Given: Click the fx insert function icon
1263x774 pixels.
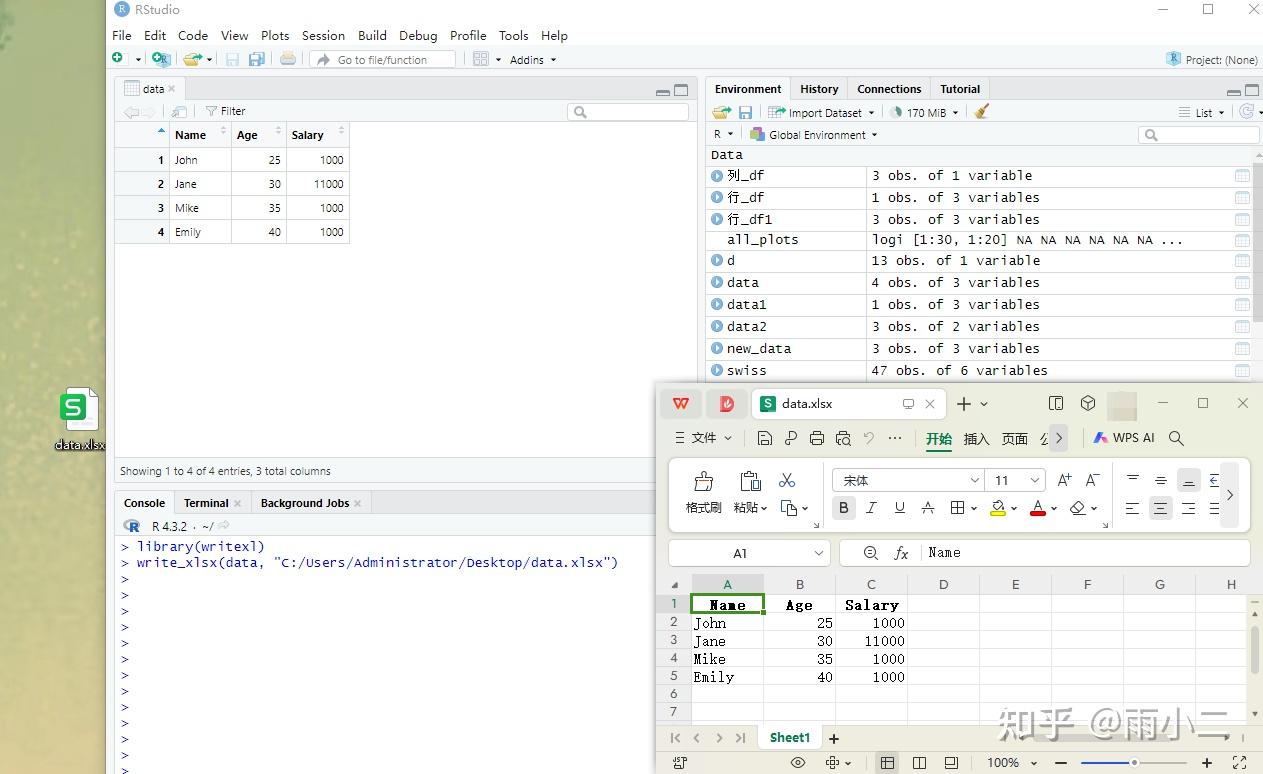Looking at the screenshot, I should pos(901,553).
